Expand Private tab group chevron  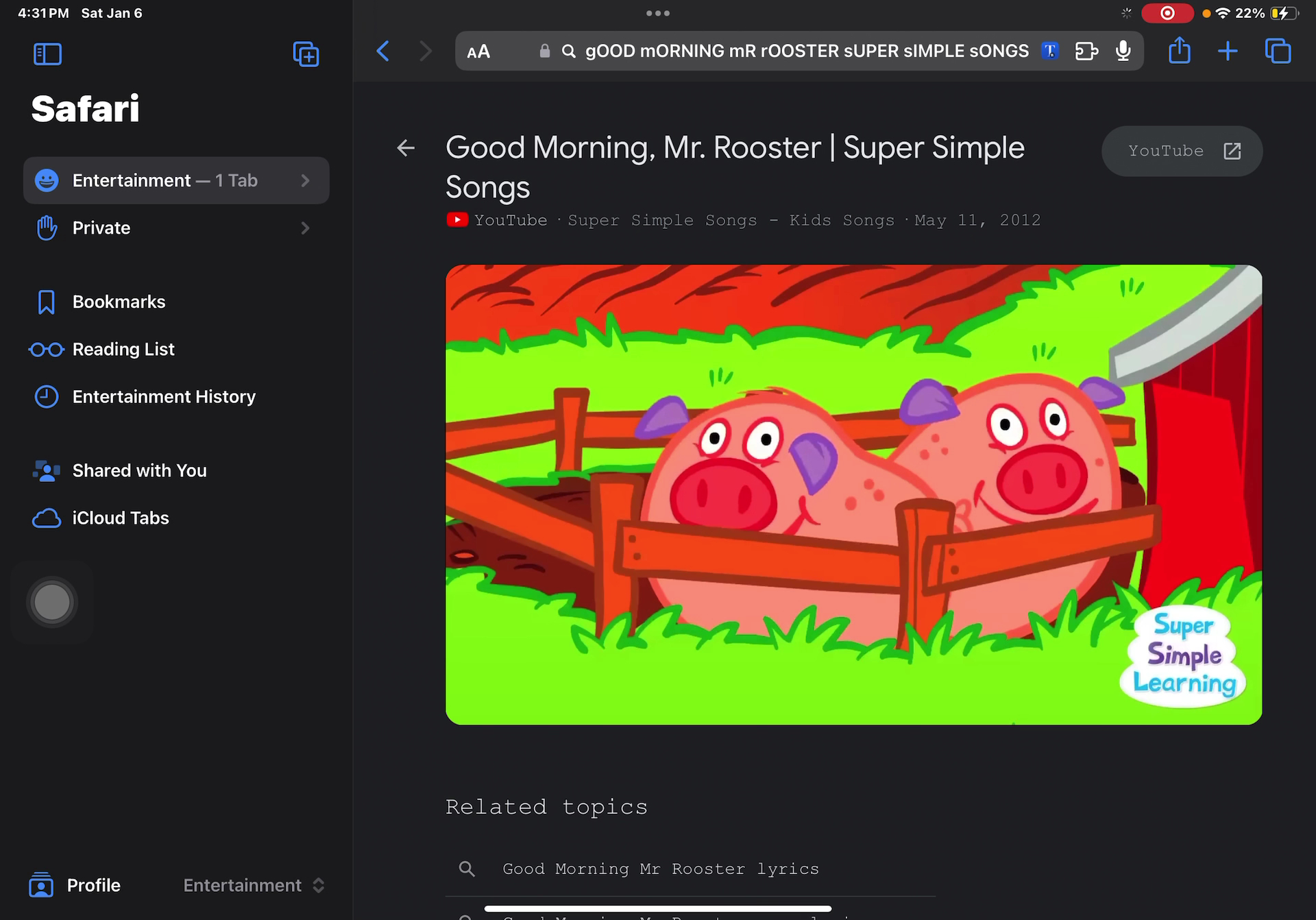coord(306,228)
